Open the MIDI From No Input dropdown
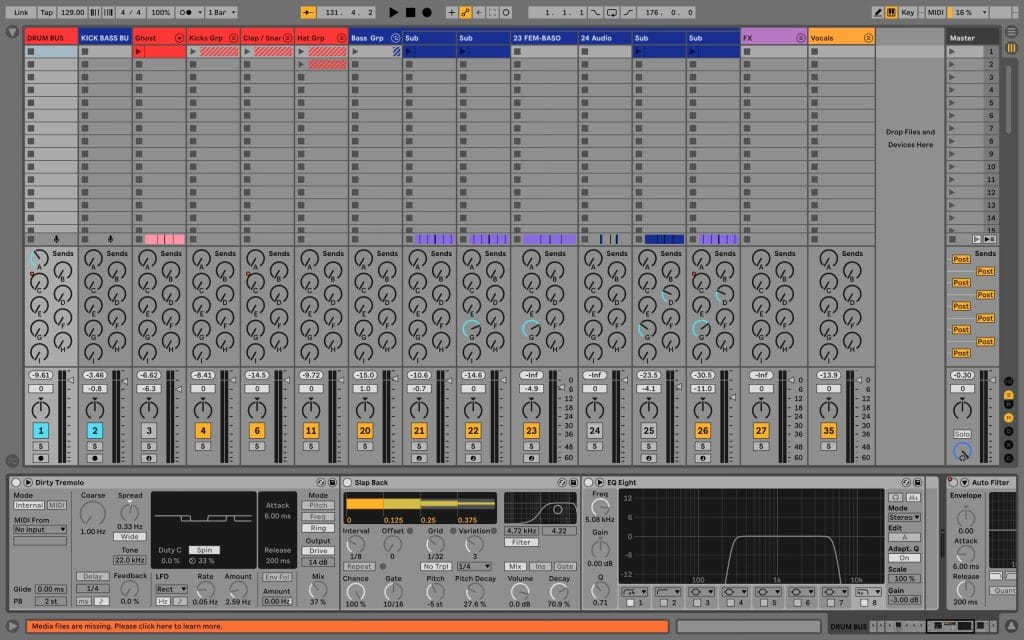This screenshot has width=1024, height=640. (40, 529)
